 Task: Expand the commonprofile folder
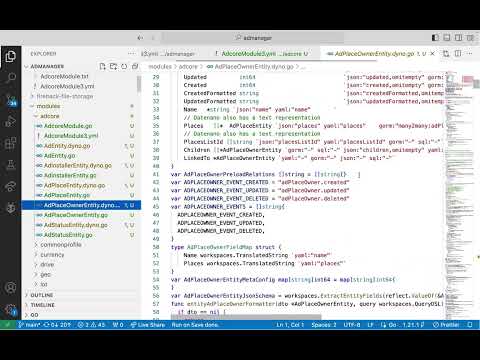(x=61, y=244)
